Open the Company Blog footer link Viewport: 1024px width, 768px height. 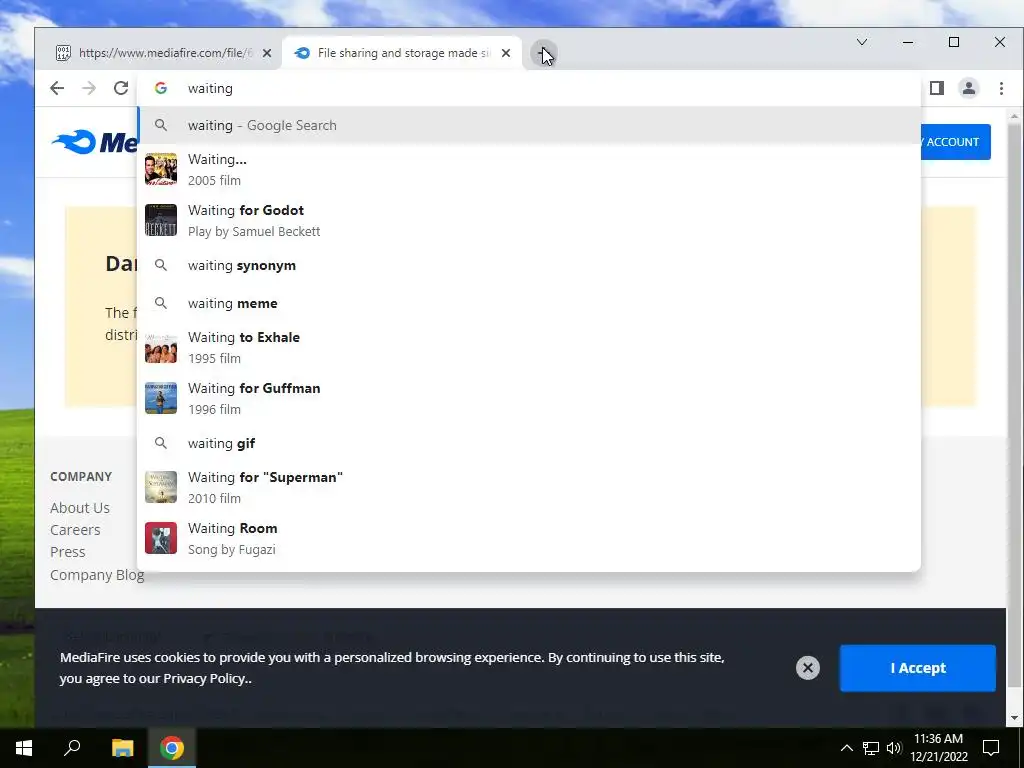point(97,575)
